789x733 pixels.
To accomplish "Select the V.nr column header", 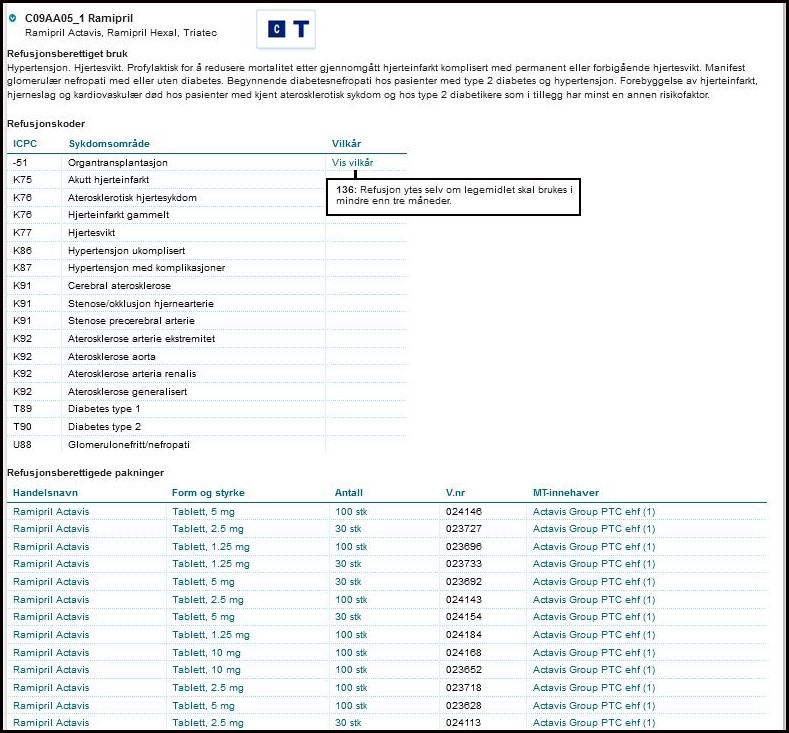I will (x=458, y=493).
